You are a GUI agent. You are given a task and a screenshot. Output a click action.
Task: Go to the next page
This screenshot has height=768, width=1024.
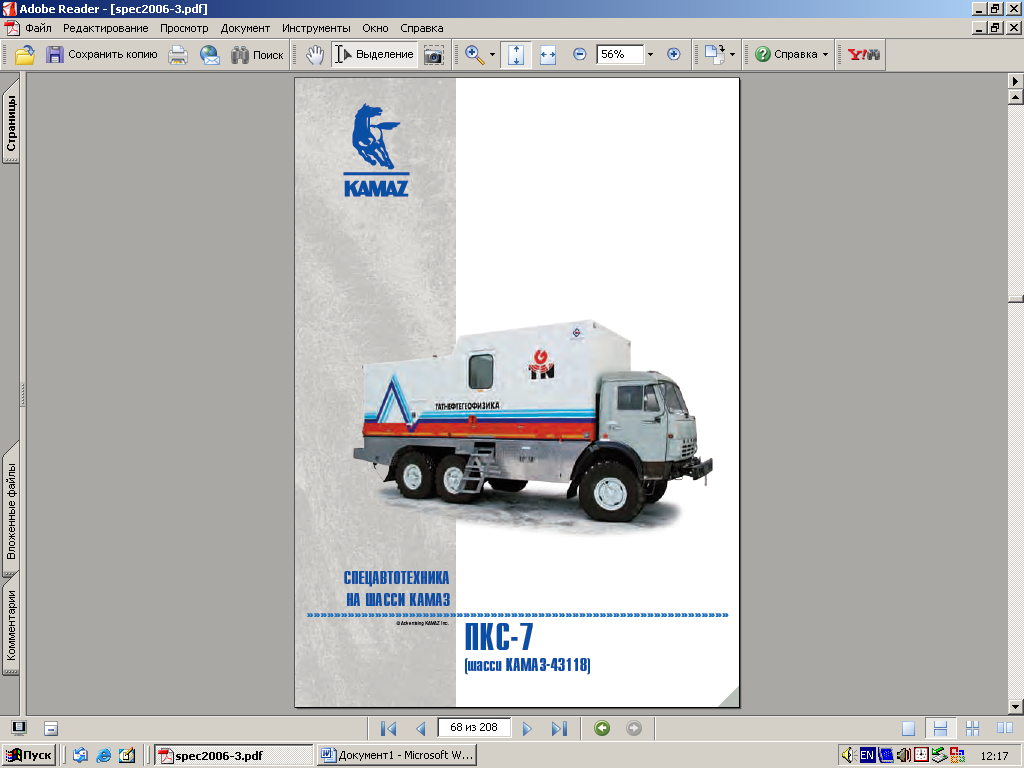coord(527,728)
